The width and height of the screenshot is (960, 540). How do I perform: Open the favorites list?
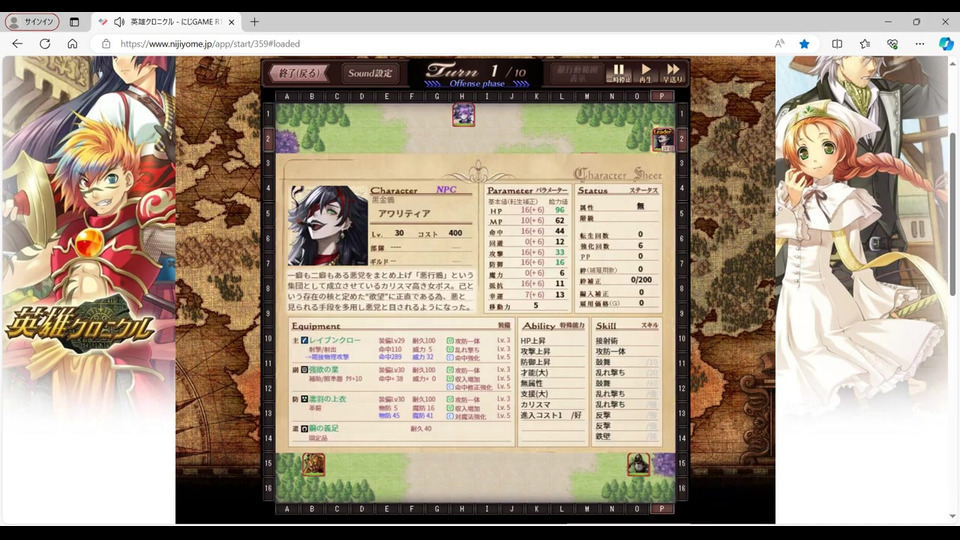pos(864,44)
